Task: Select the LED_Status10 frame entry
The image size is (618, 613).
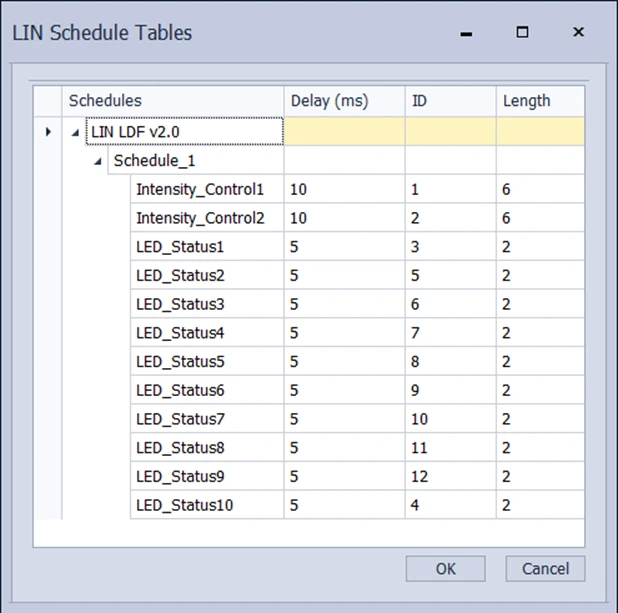Action: point(185,505)
